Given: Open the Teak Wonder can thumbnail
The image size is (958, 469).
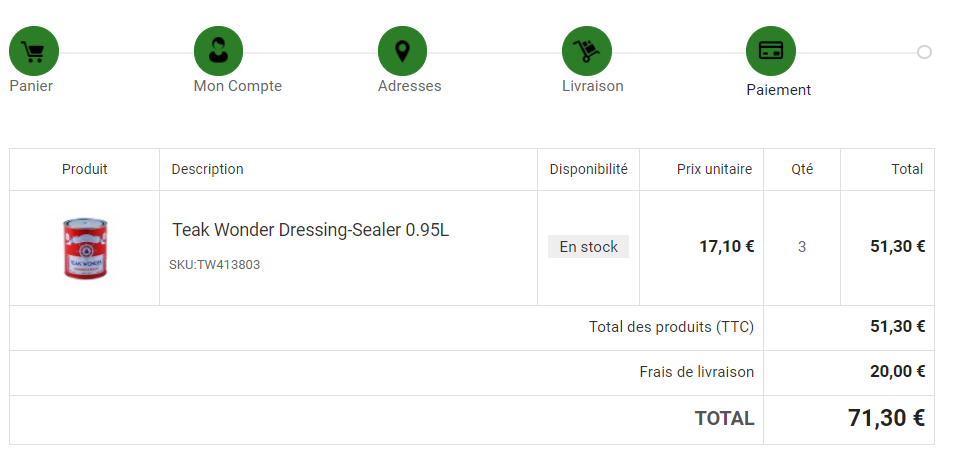Looking at the screenshot, I should (84, 248).
